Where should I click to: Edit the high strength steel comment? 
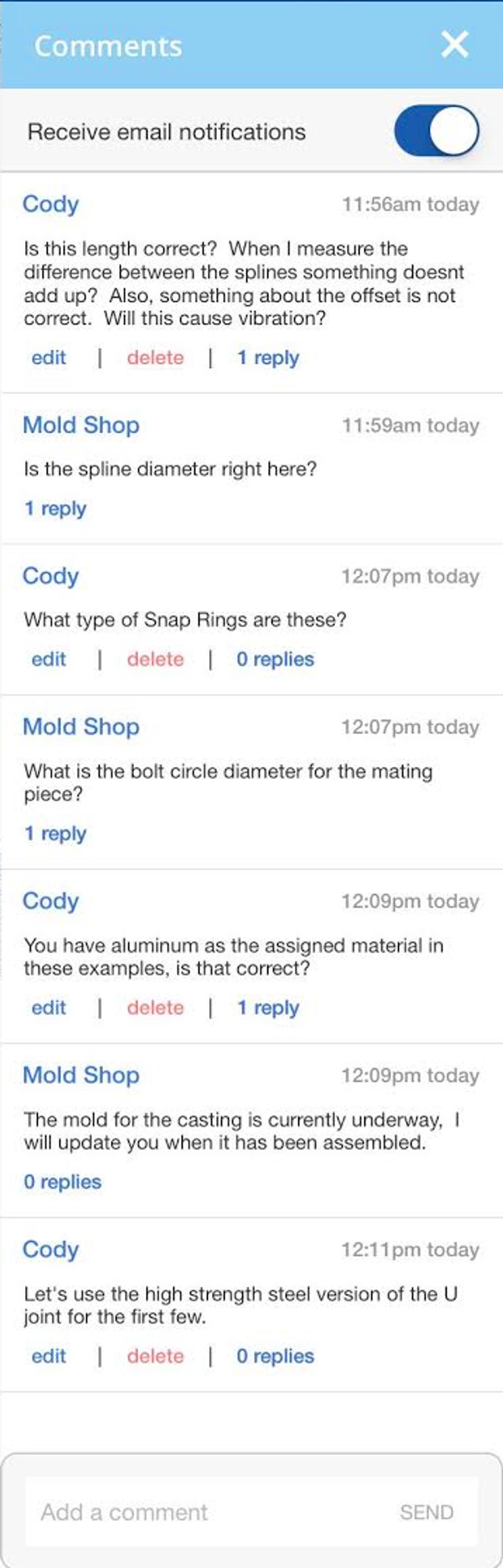click(49, 1355)
